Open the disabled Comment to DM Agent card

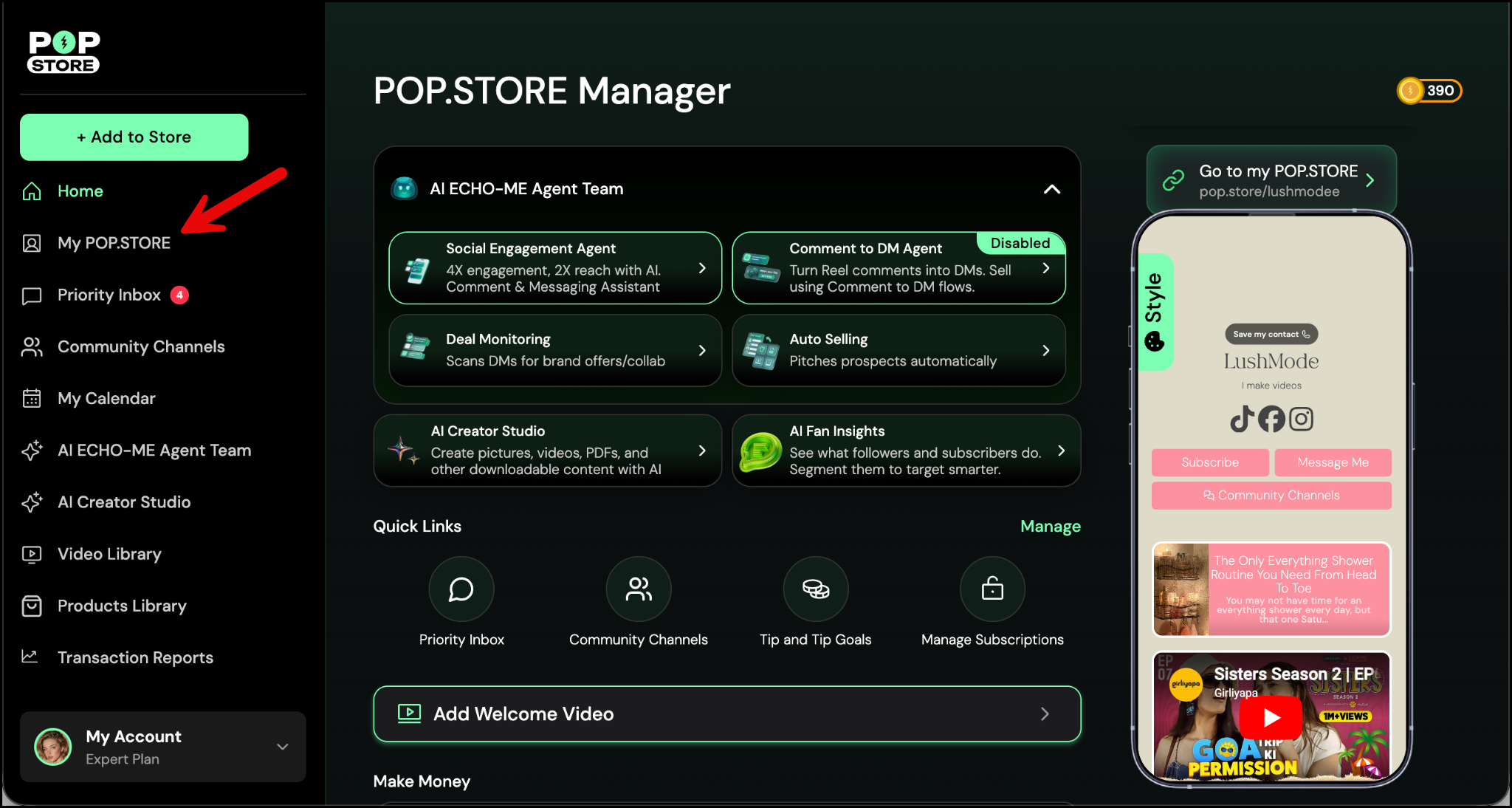(x=898, y=268)
